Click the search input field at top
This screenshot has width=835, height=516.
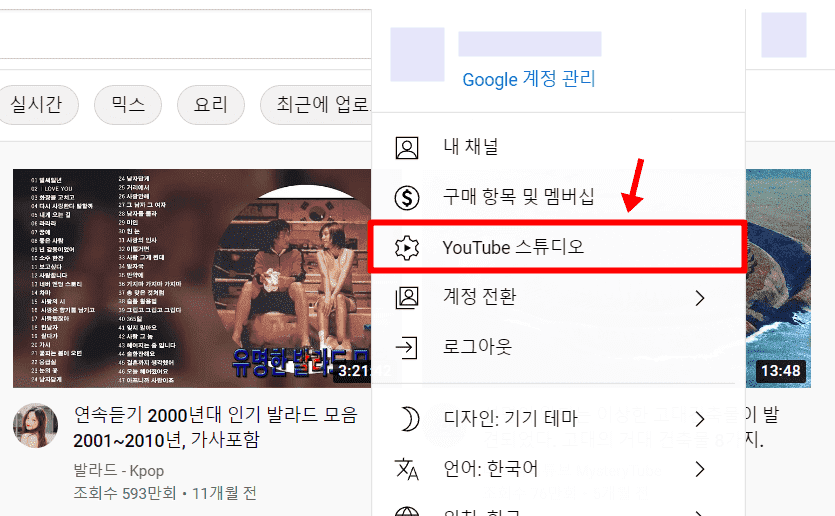point(185,34)
